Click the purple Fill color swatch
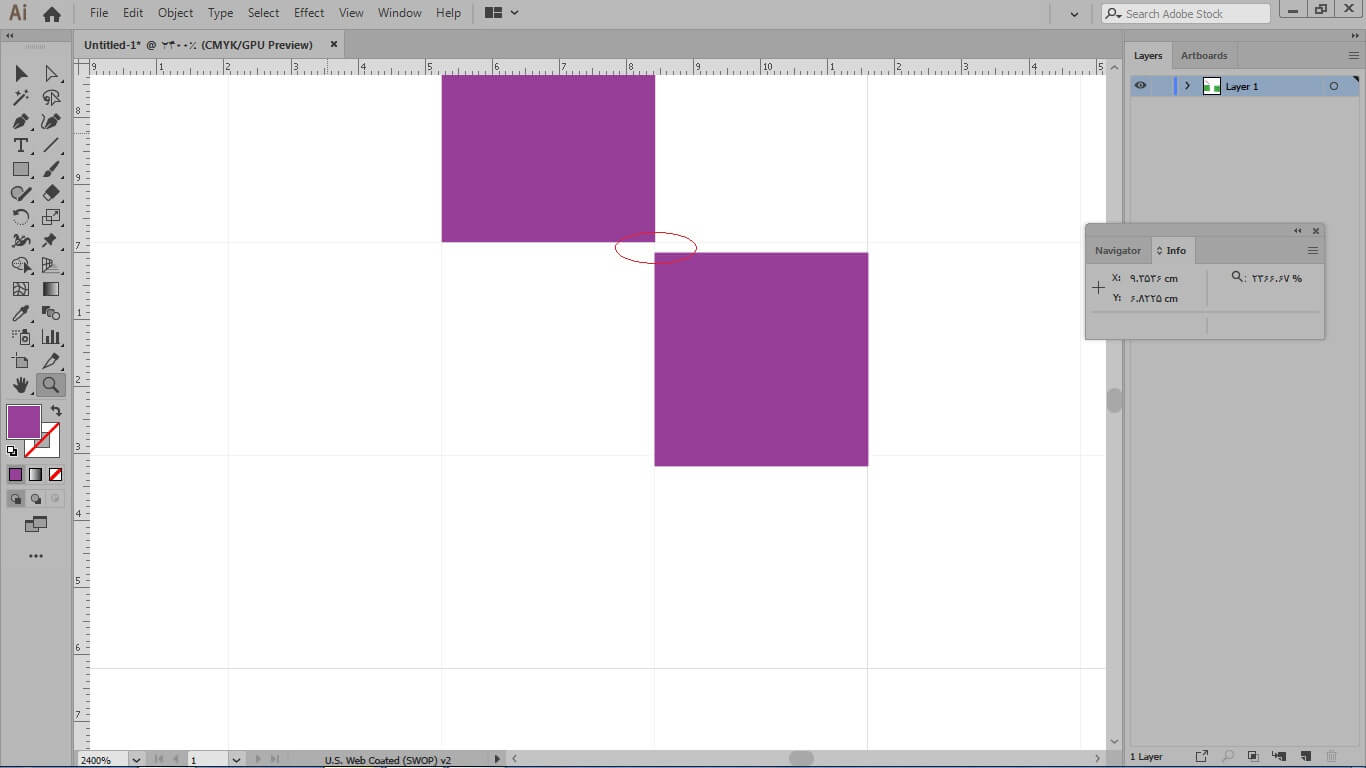1366x768 pixels. point(23,421)
